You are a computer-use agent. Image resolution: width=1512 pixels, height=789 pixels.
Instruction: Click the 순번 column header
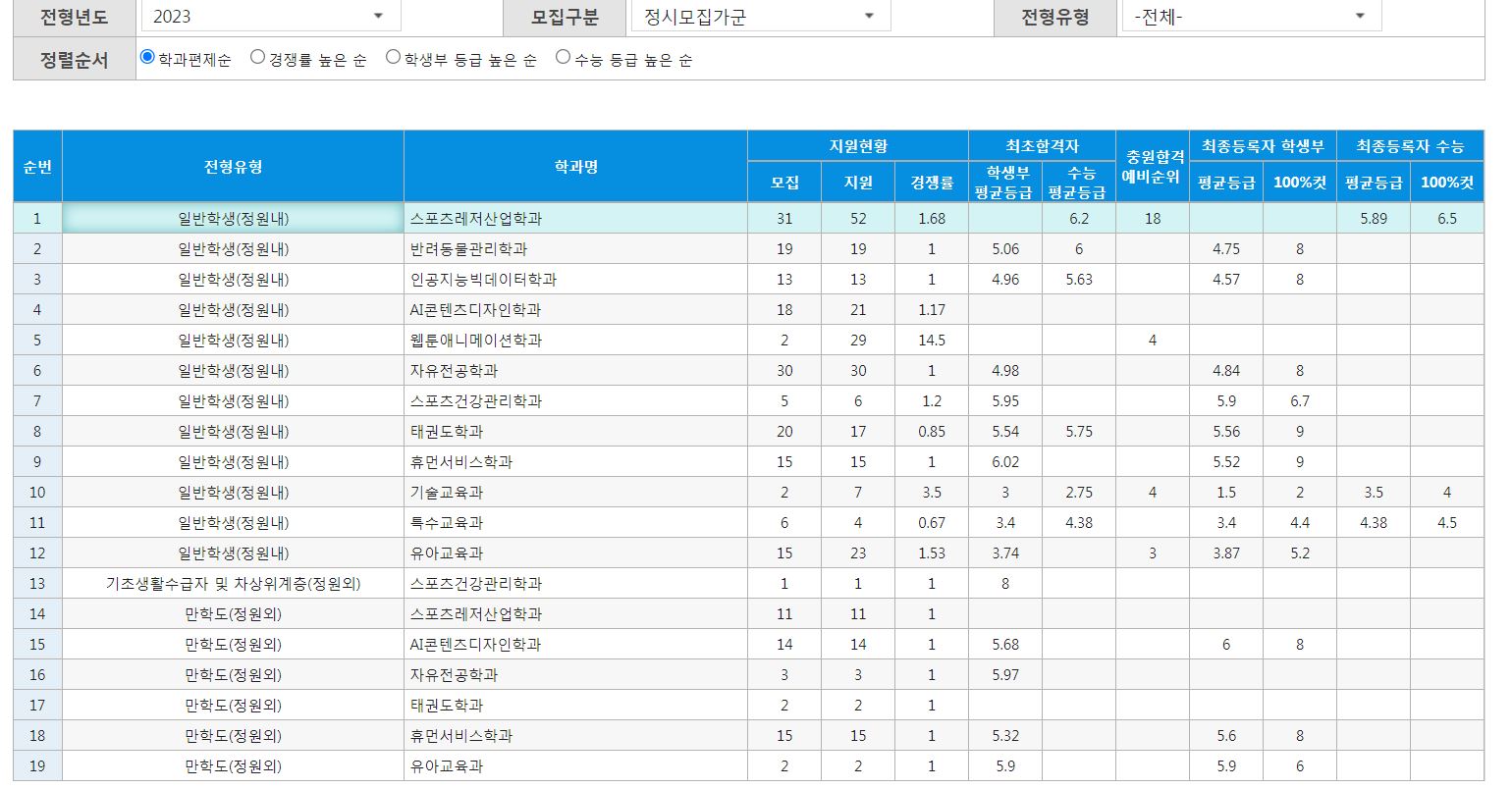(37, 166)
